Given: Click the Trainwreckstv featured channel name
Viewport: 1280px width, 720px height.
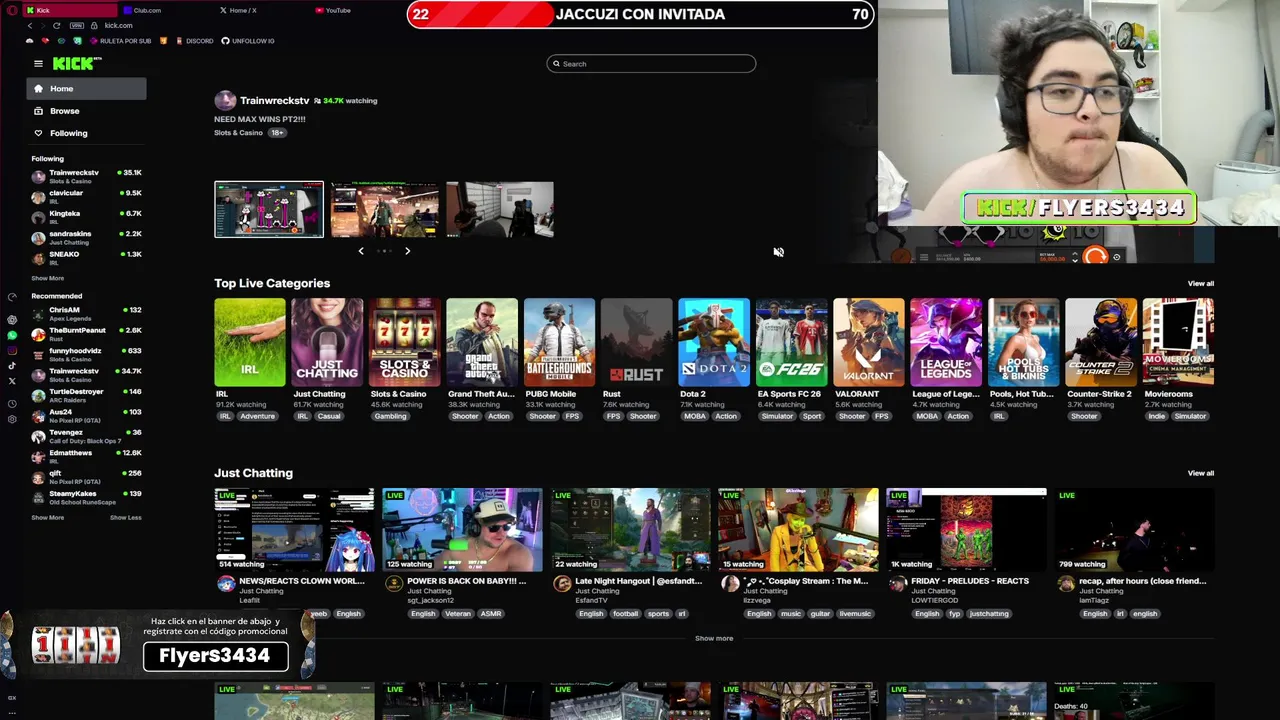Looking at the screenshot, I should (275, 101).
